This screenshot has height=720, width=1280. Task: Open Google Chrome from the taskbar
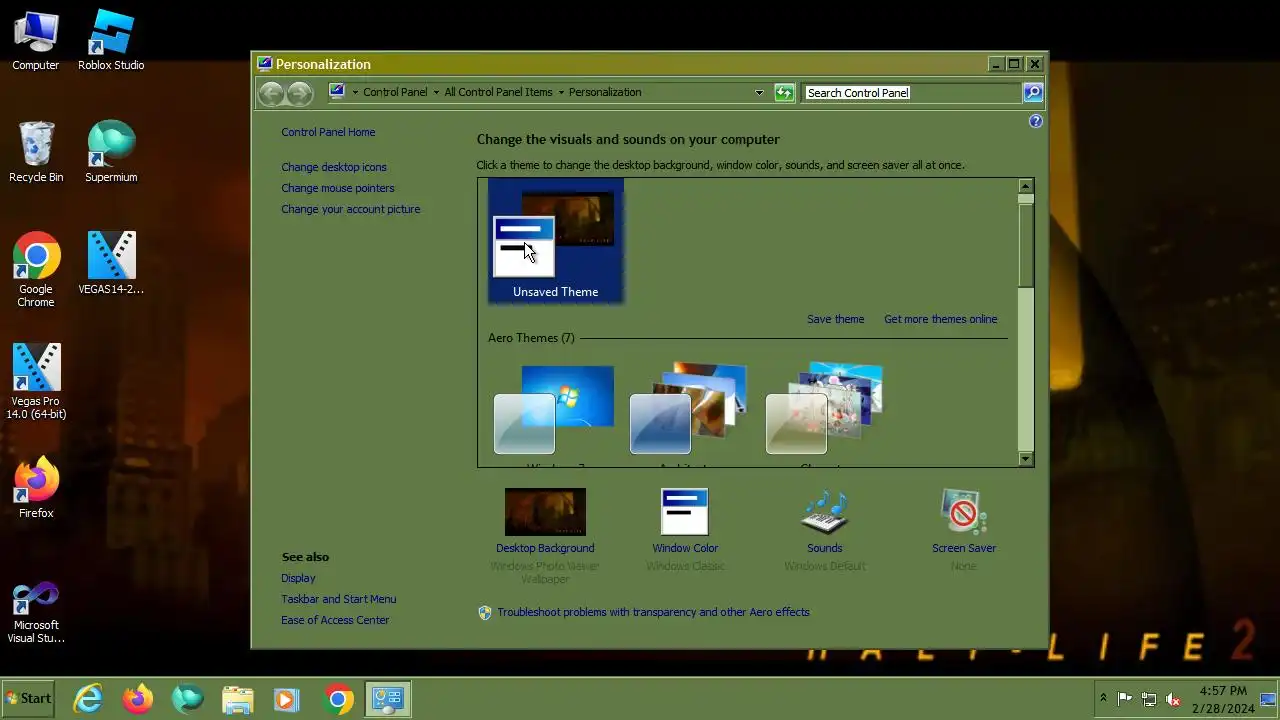click(338, 699)
